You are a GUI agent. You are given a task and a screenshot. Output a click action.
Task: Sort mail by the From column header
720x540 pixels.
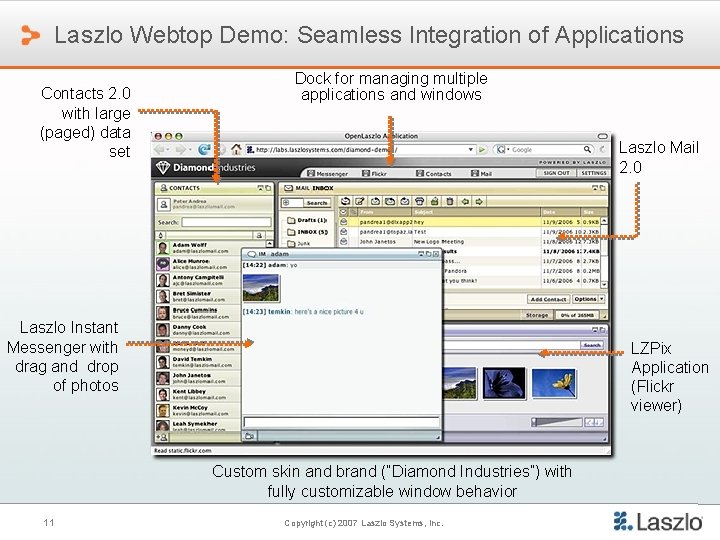(x=385, y=212)
